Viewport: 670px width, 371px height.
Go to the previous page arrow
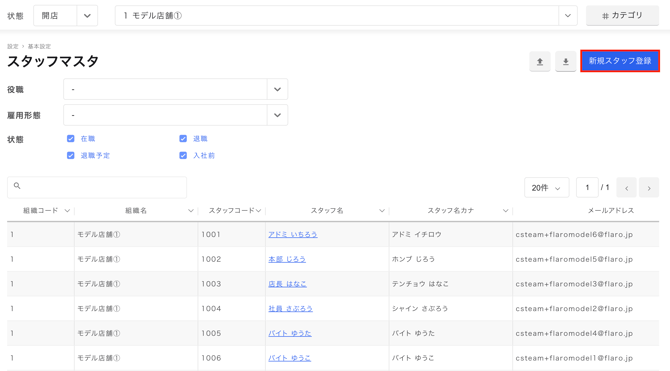tap(626, 188)
